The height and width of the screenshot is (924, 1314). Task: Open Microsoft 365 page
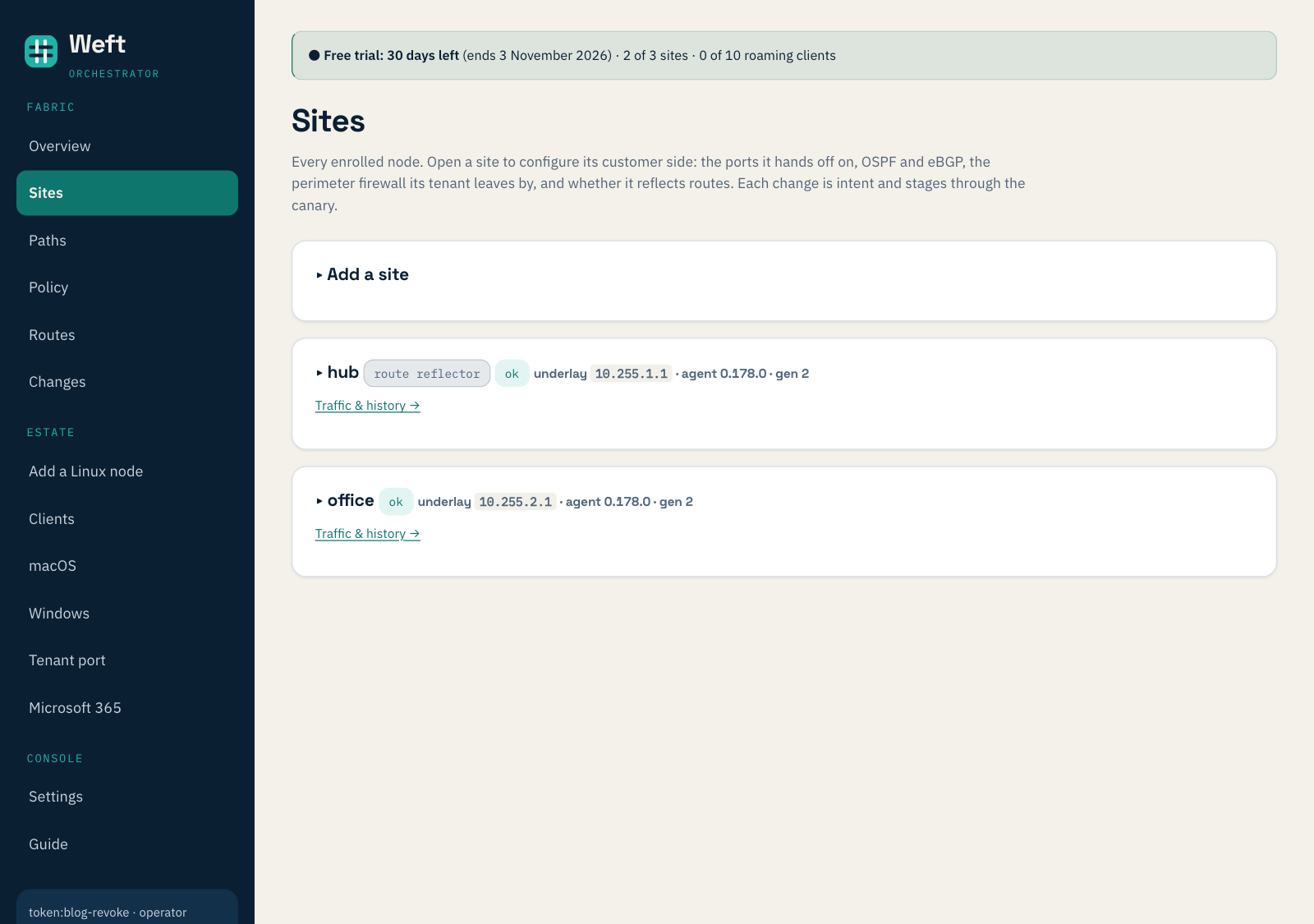click(x=127, y=708)
